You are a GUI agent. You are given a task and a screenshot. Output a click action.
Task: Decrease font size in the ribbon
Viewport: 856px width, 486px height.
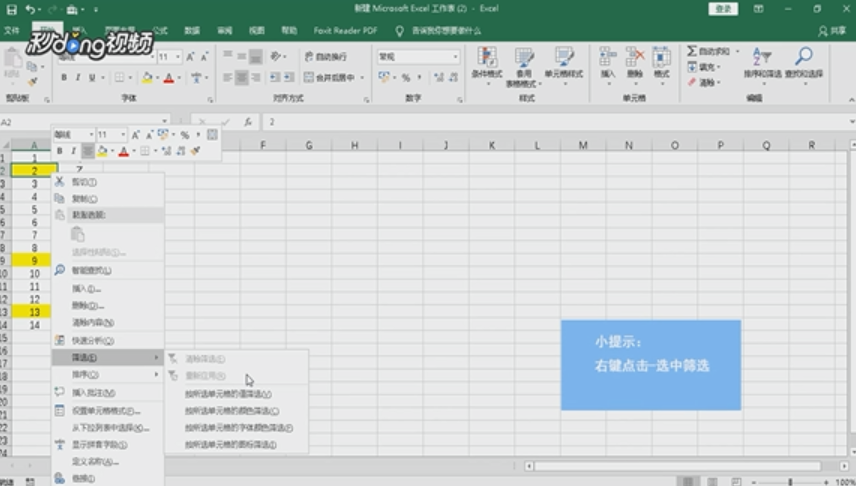[x=205, y=57]
